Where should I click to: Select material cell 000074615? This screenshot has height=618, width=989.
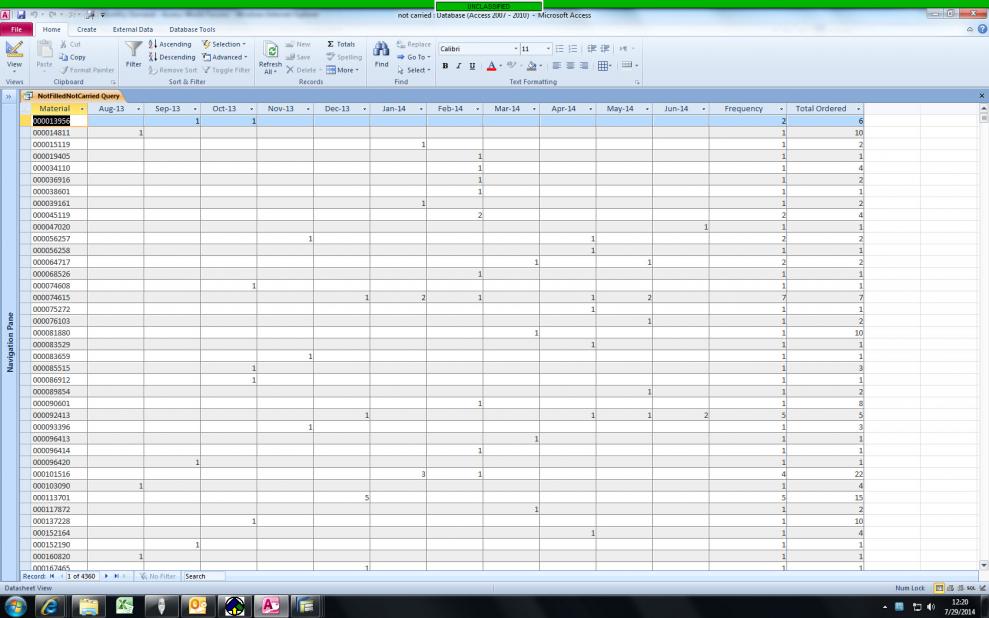coord(59,298)
